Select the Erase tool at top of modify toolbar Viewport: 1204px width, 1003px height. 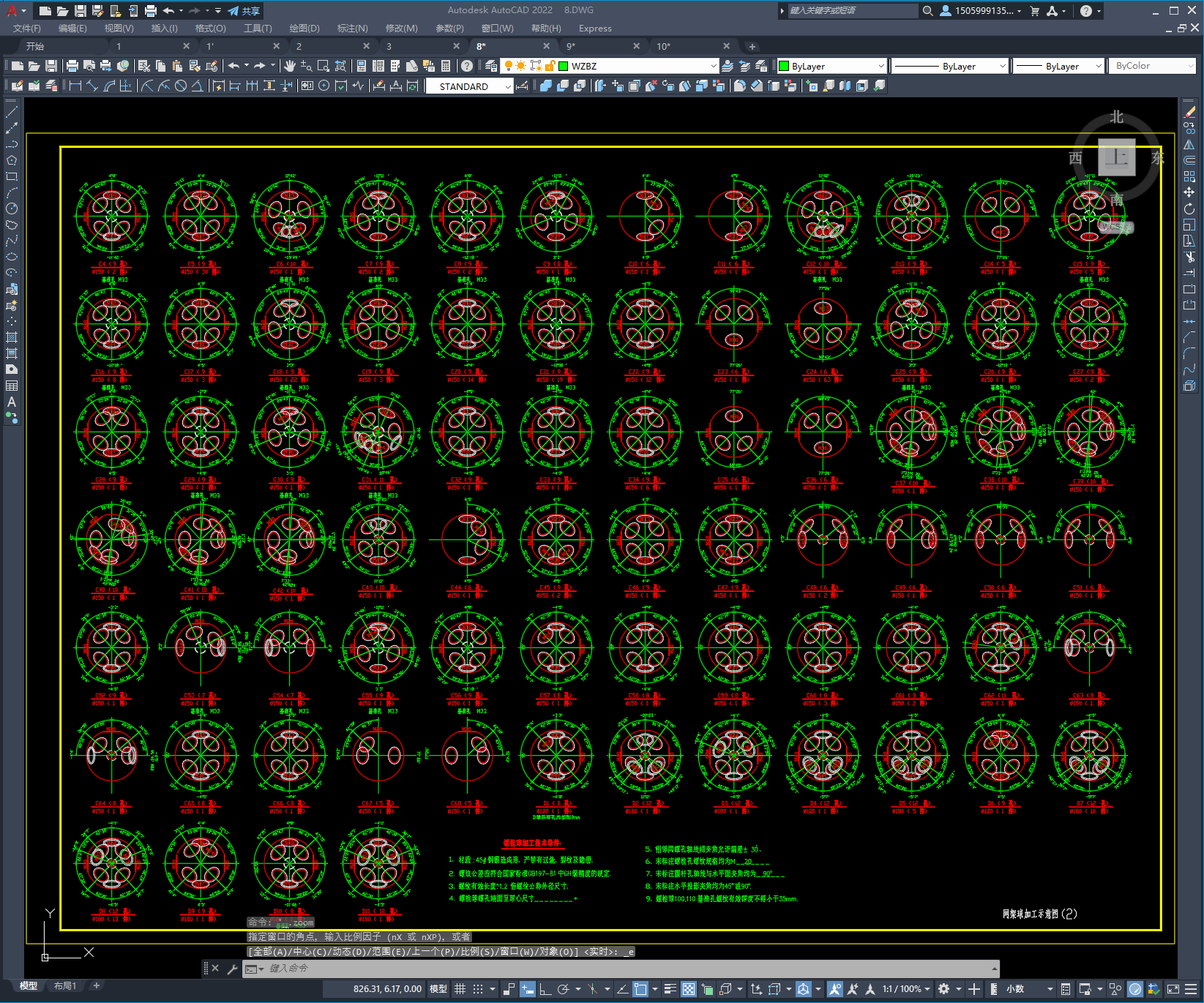tap(1189, 112)
